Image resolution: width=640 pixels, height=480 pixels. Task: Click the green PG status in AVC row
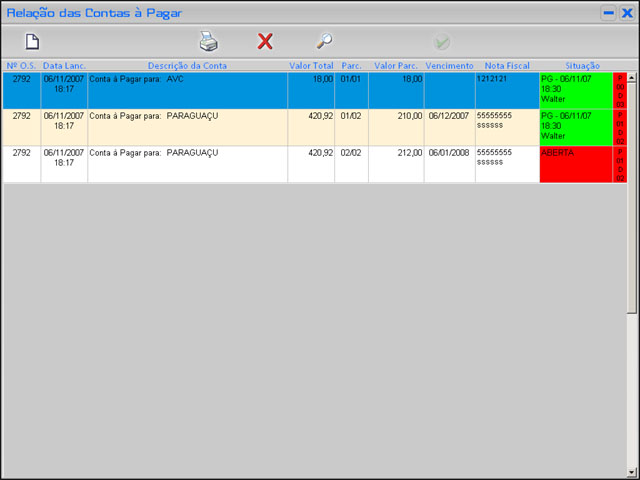pyautogui.click(x=575, y=89)
